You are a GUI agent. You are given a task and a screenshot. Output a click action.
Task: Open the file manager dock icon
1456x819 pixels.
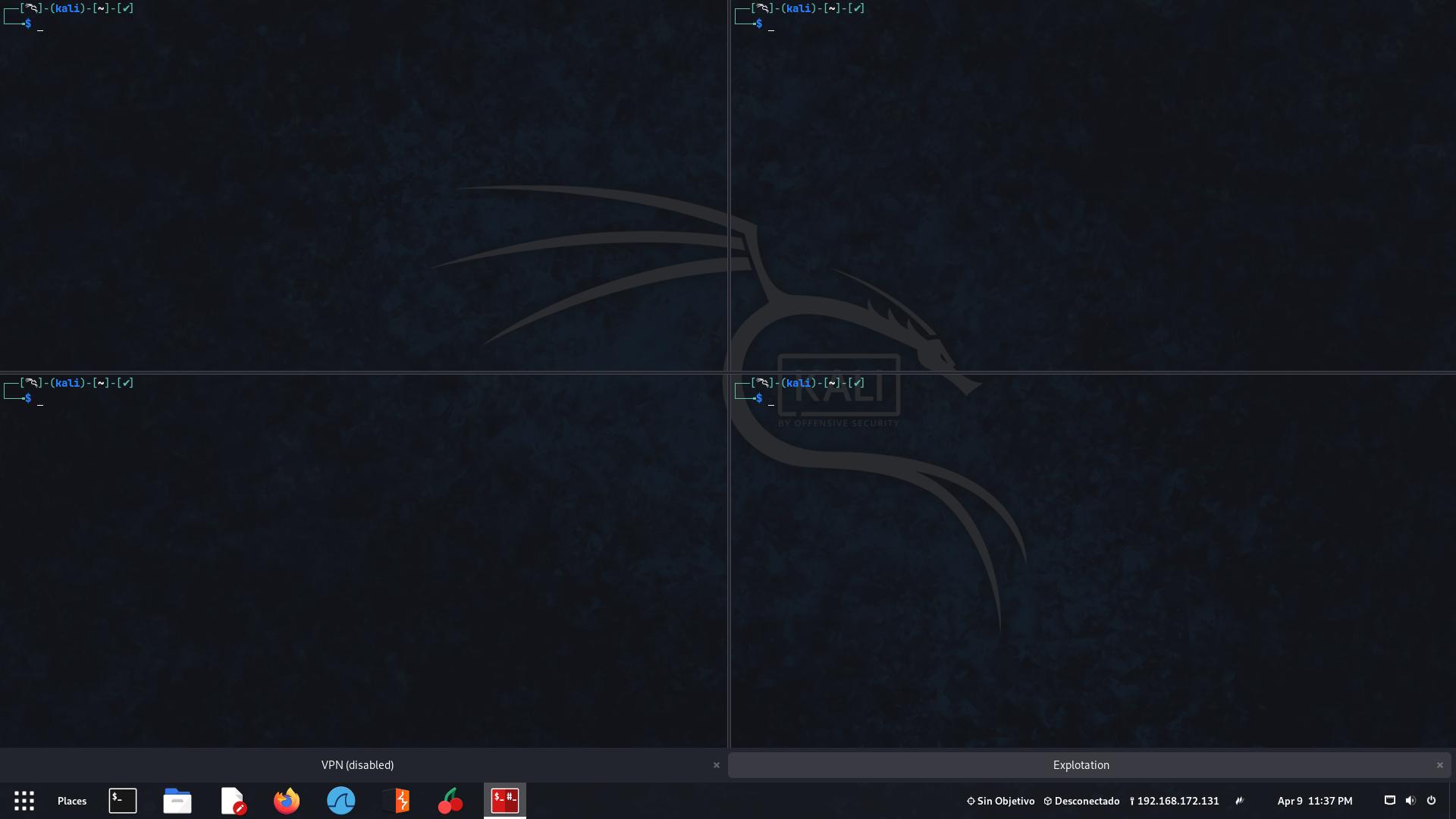[177, 801]
